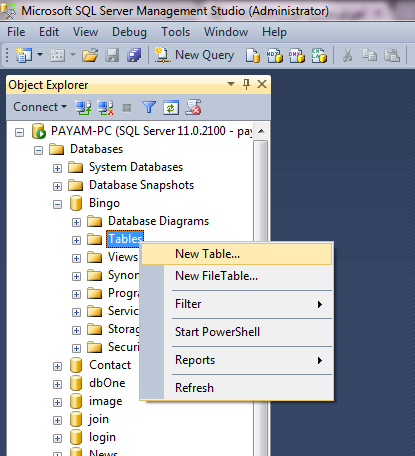Click Connect Object Explorer icon
The height and width of the screenshot is (456, 415).
pos(83,107)
